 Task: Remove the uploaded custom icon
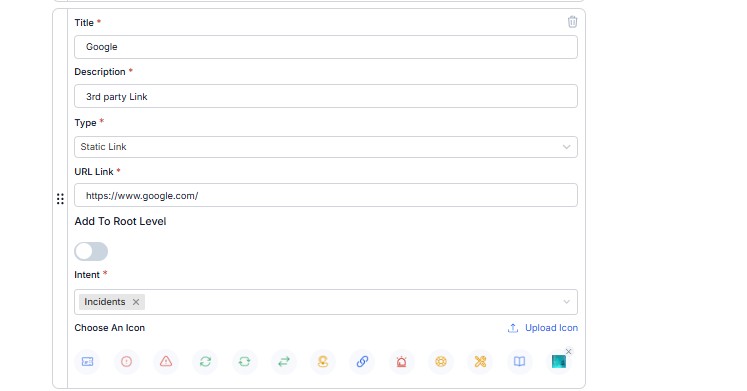coord(568,351)
